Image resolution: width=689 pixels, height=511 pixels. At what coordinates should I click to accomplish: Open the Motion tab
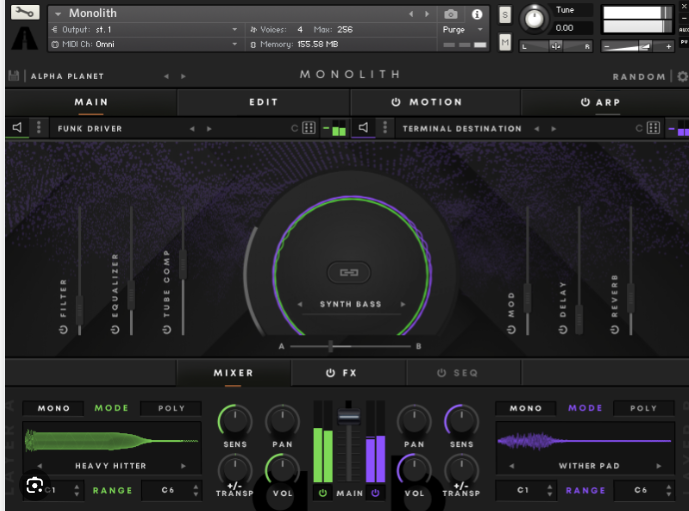(x=435, y=102)
